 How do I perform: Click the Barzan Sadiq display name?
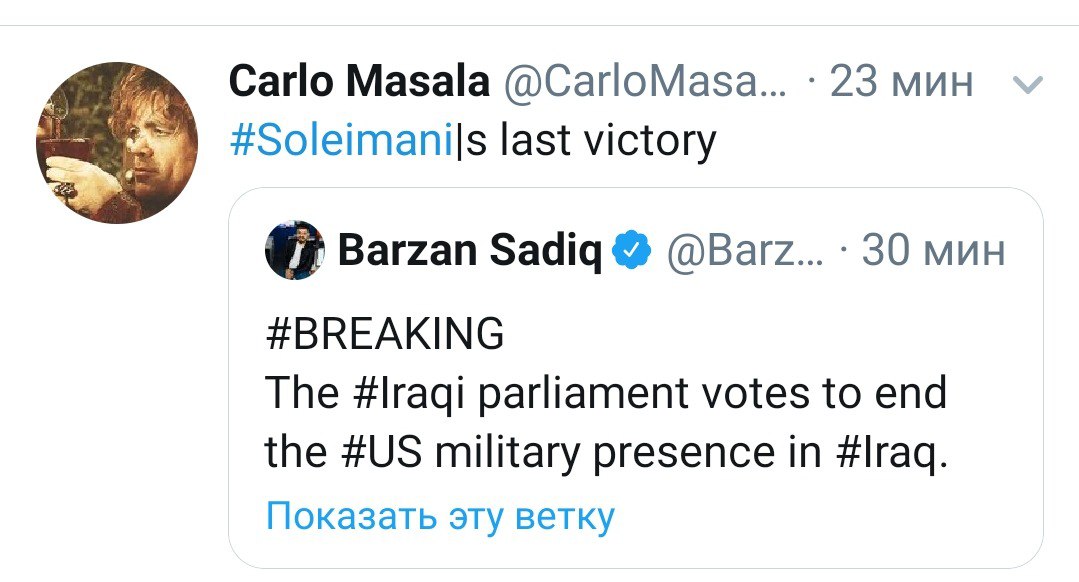470,251
